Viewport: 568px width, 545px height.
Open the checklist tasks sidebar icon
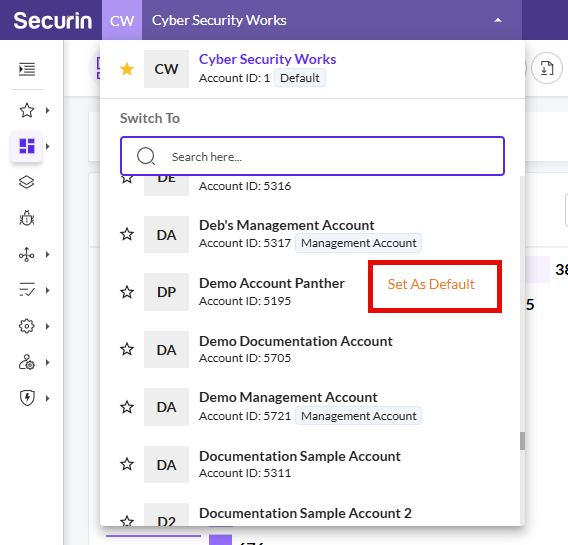click(27, 290)
